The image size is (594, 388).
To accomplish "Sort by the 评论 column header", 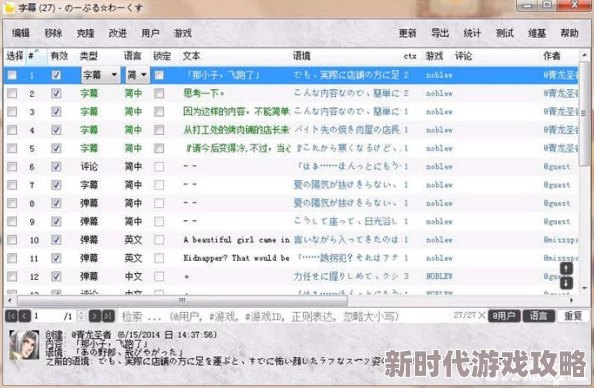I will (x=463, y=56).
